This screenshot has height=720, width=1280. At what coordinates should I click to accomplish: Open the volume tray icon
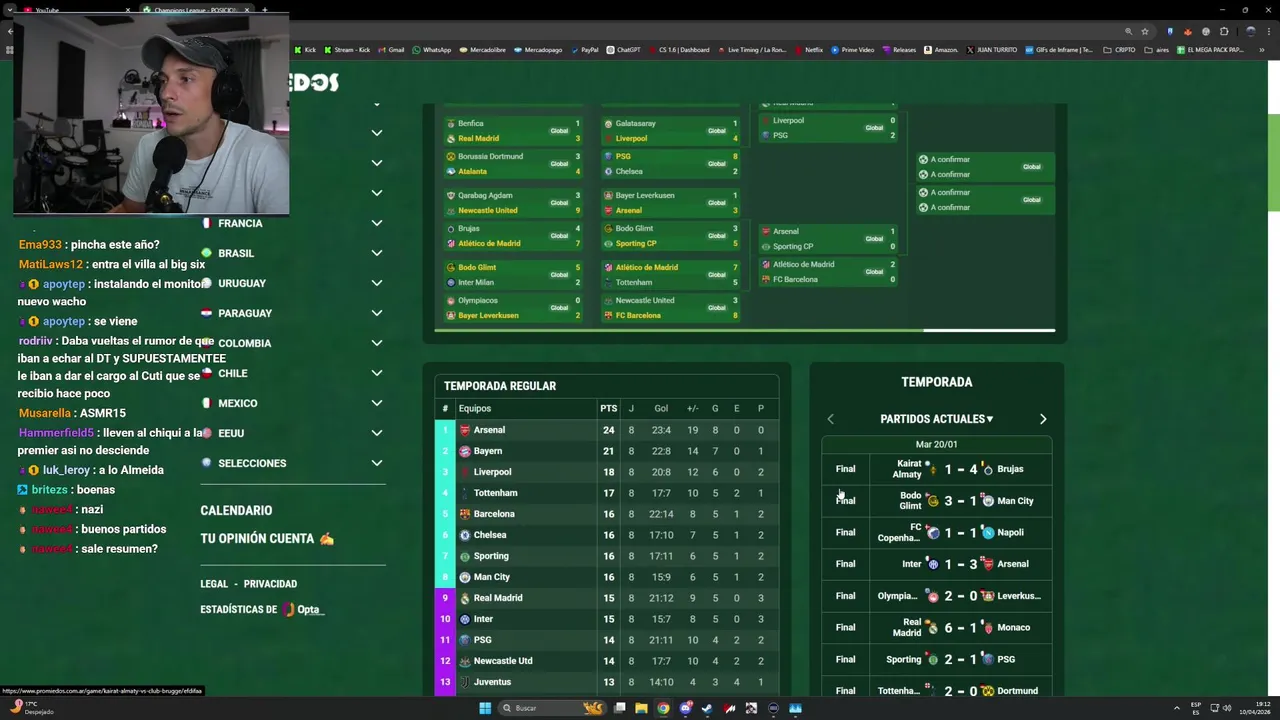[1227, 708]
